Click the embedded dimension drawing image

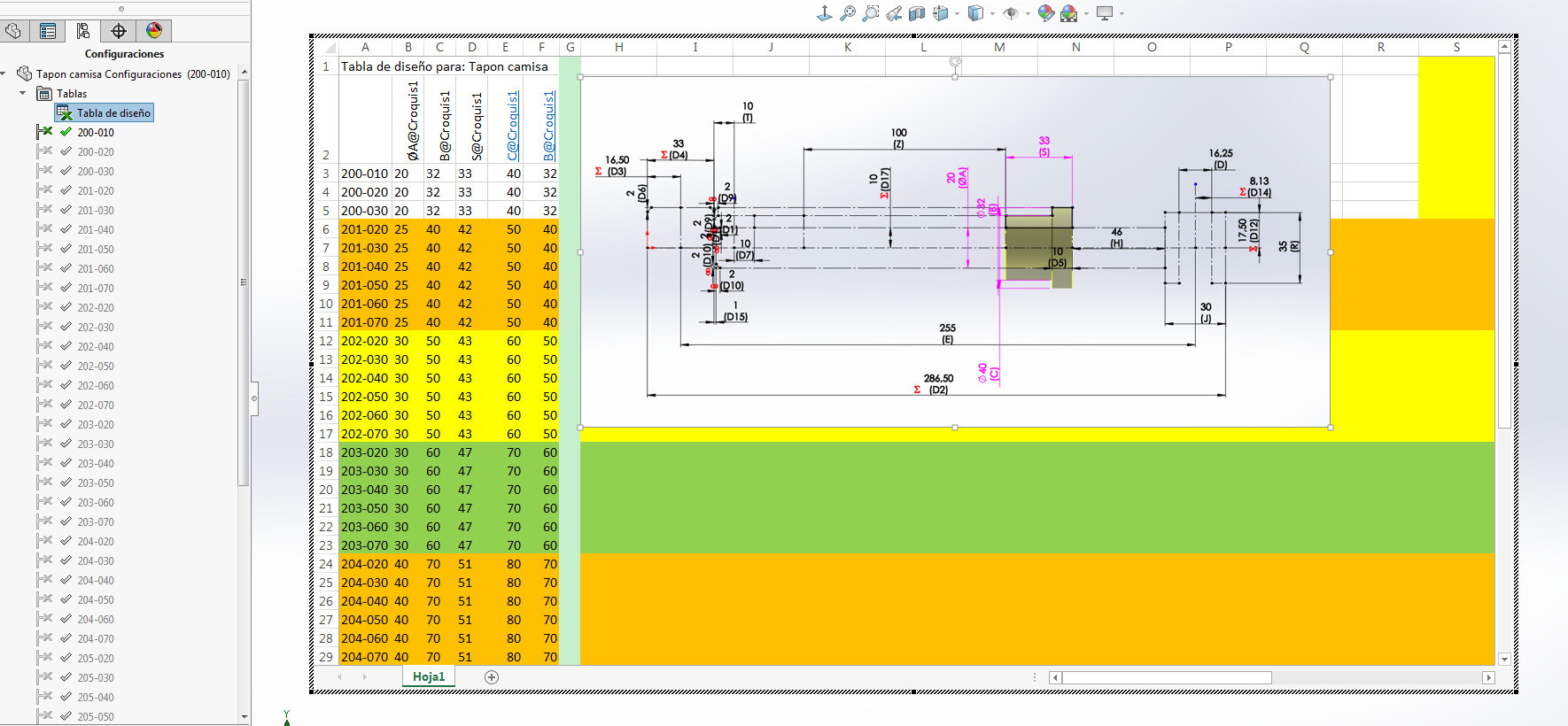tap(955, 252)
